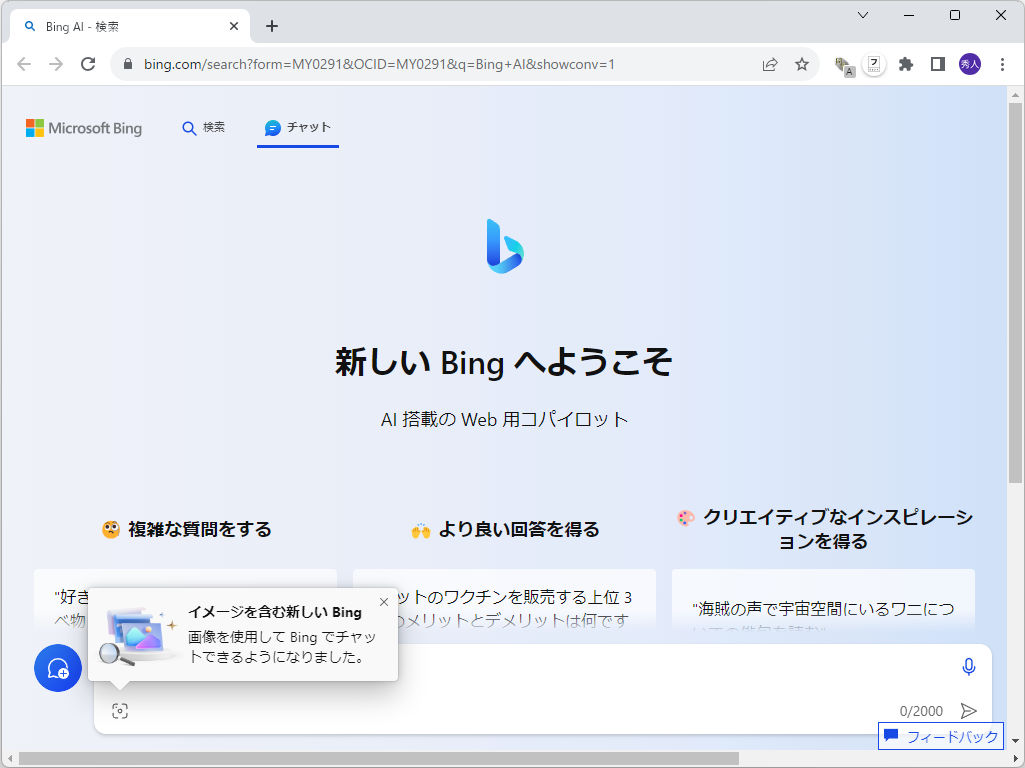Open the Chrome three-dot menu
This screenshot has width=1025, height=768.
pyautogui.click(x=1003, y=64)
